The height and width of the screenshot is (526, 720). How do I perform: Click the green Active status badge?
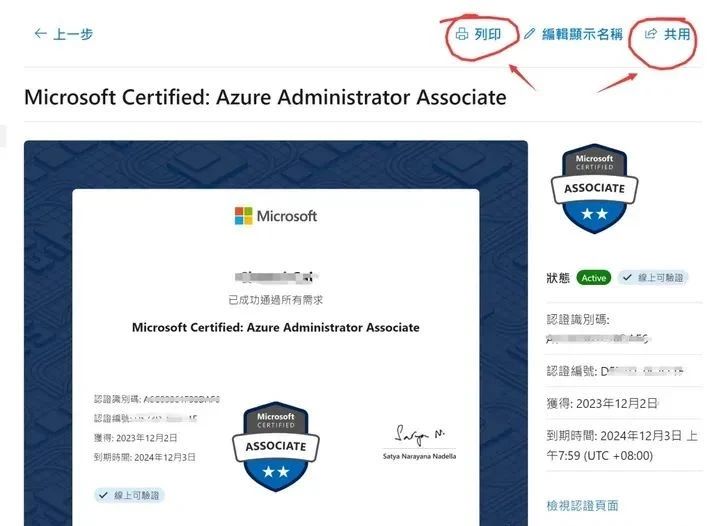tap(594, 278)
